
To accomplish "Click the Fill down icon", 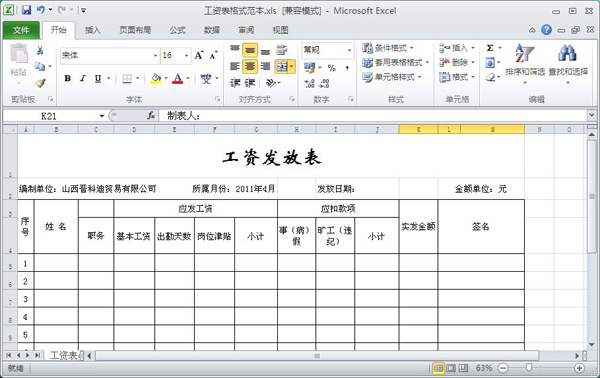I will coord(490,63).
